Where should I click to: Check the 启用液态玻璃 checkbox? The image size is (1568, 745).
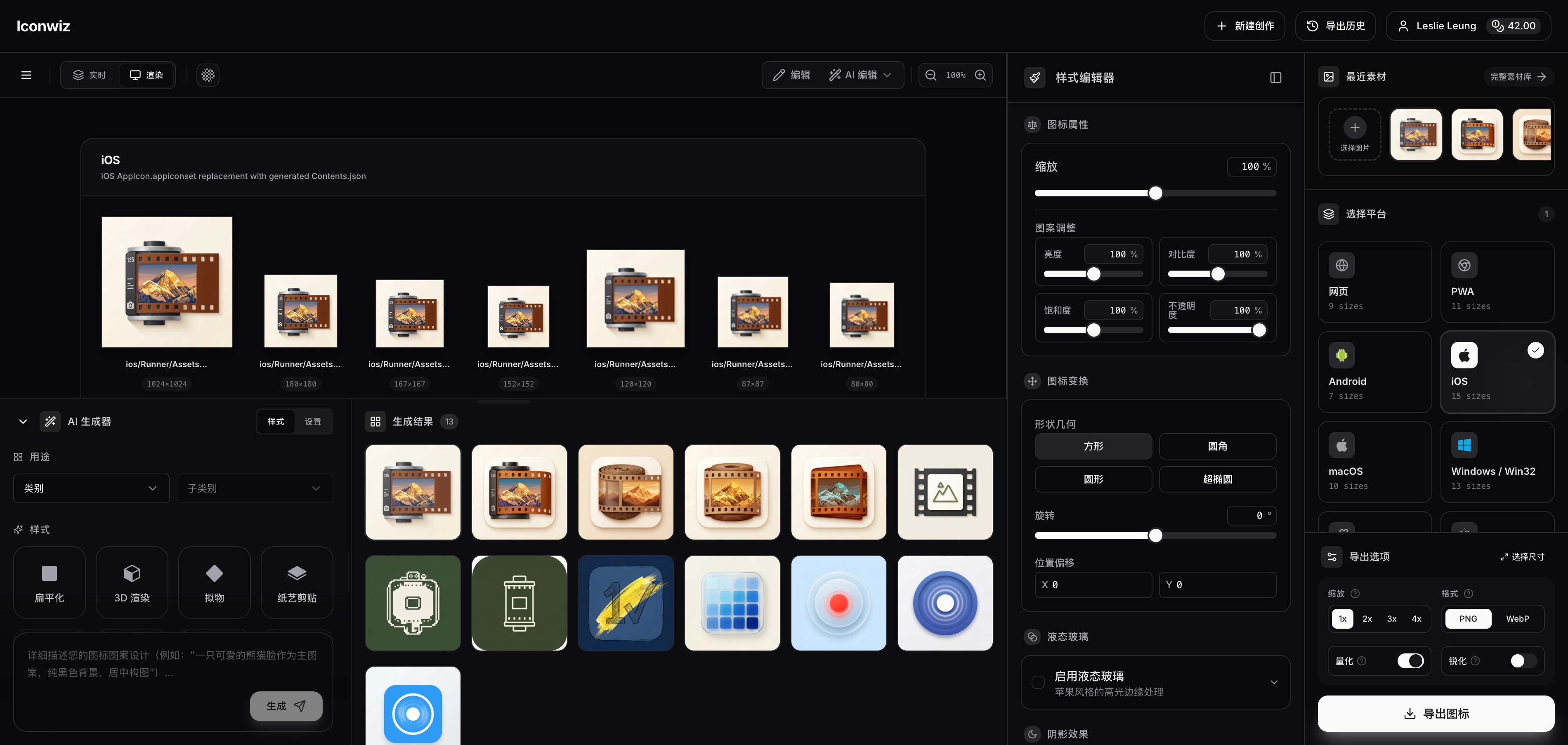click(x=1039, y=682)
